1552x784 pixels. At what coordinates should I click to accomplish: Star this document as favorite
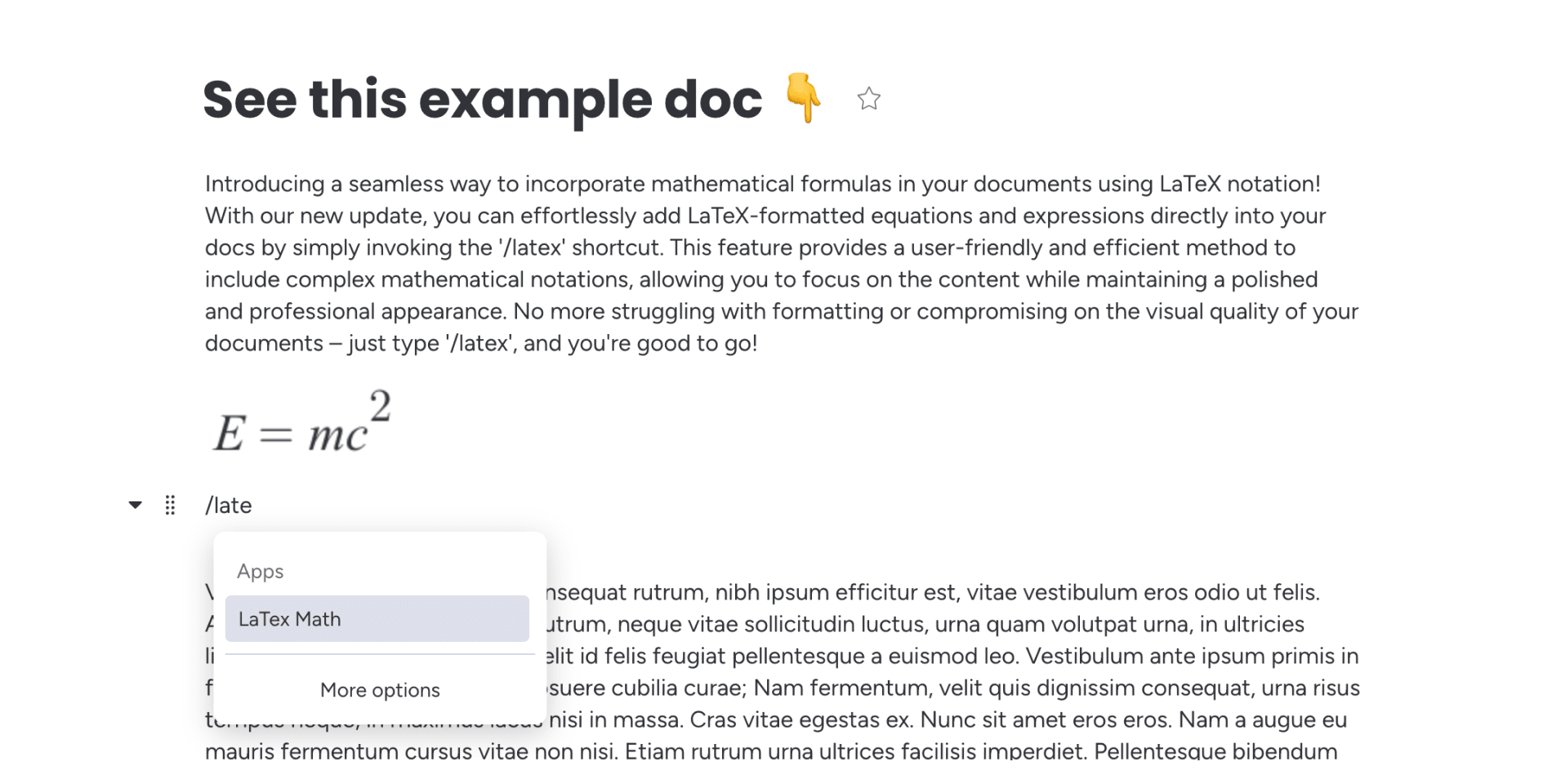[868, 99]
